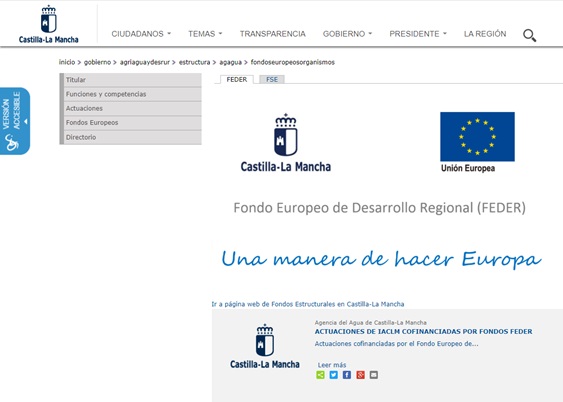Open the search magnifier icon
This screenshot has height=402, width=563.
530,36
